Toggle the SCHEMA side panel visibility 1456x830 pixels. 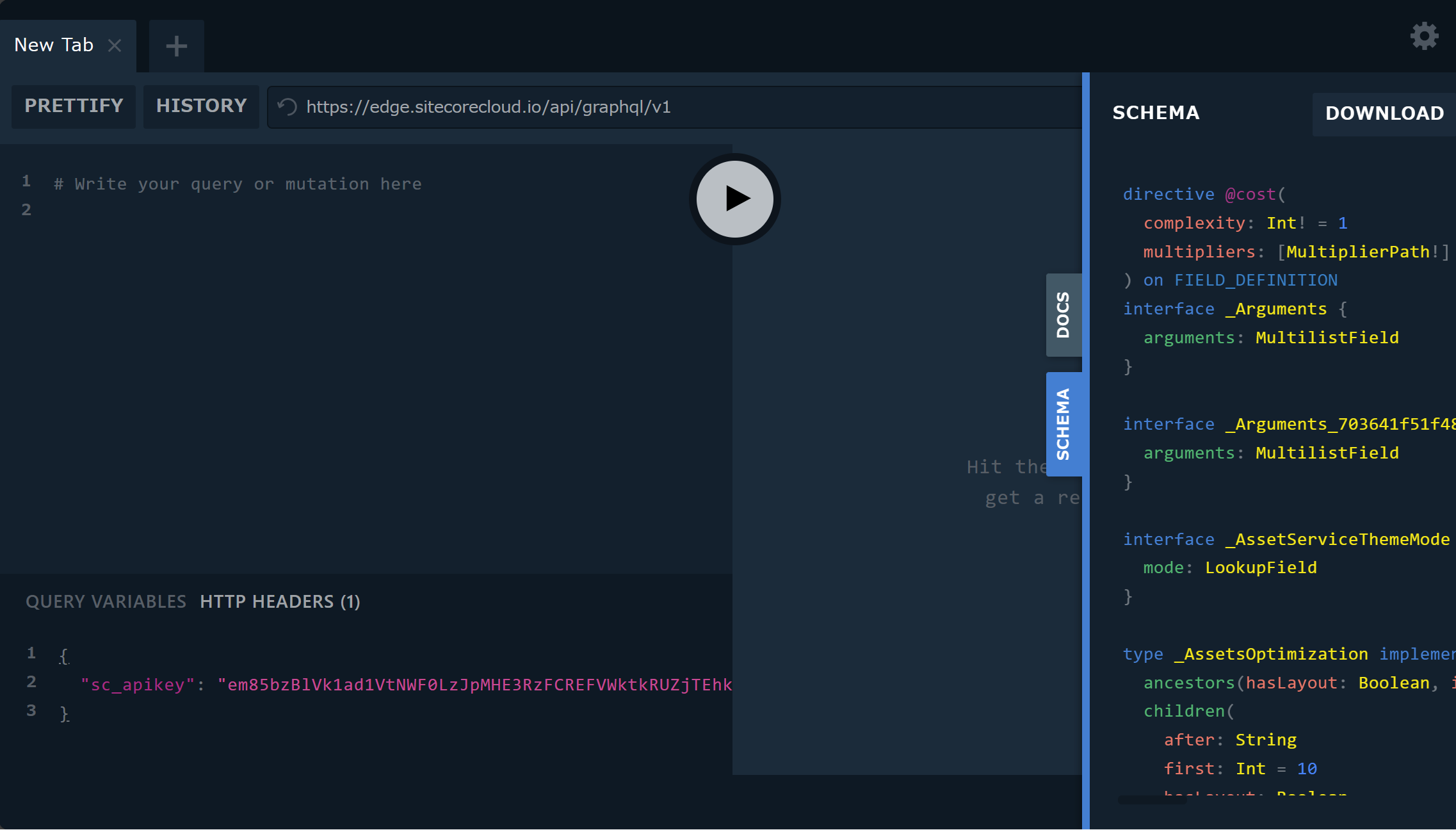[x=1063, y=425]
